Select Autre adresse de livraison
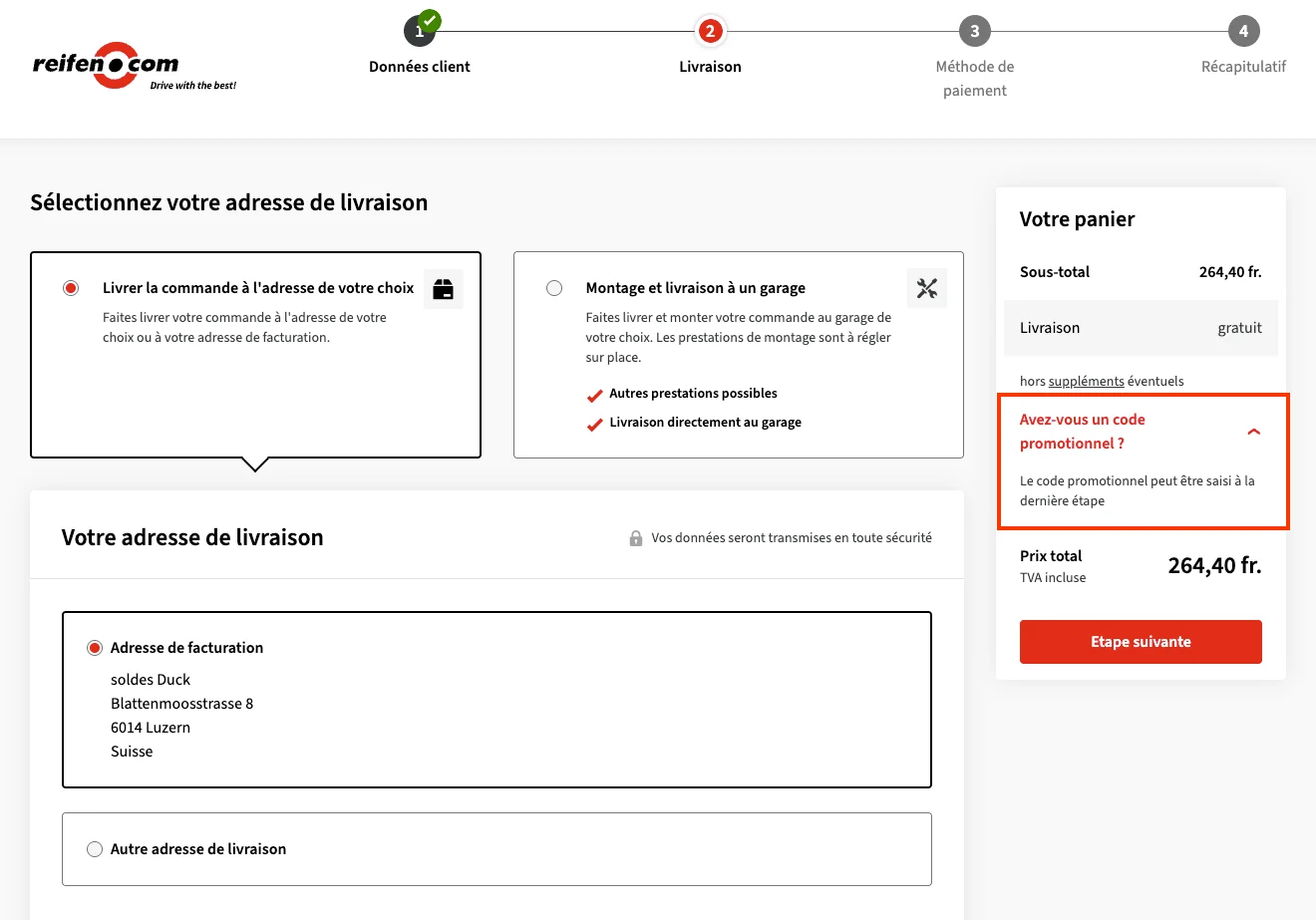This screenshot has height=920, width=1316. coord(95,848)
